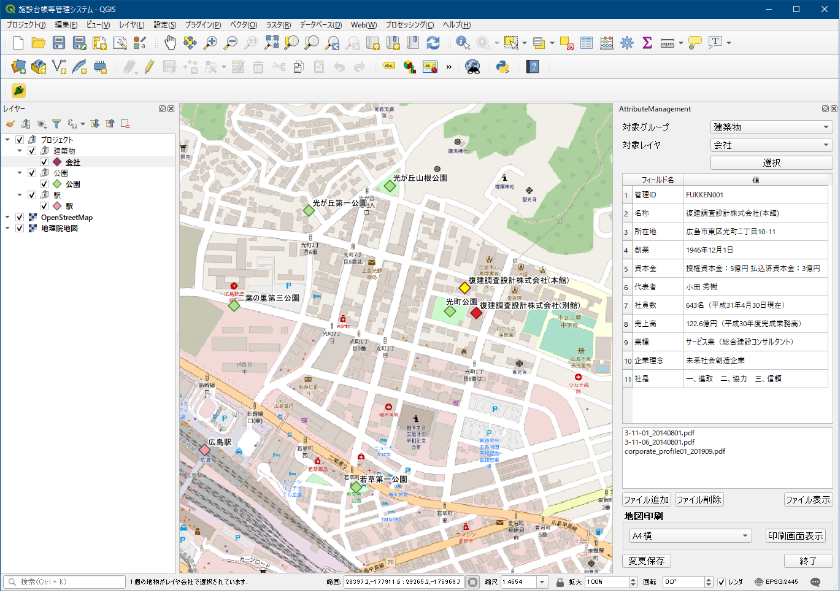This screenshot has width=840, height=592.
Task: Toggle the レンダ render checkbox
Action: [x=722, y=582]
